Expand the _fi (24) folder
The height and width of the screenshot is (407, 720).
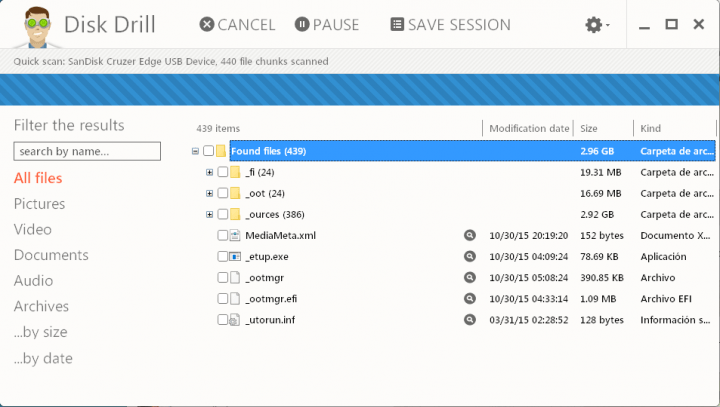(209, 172)
